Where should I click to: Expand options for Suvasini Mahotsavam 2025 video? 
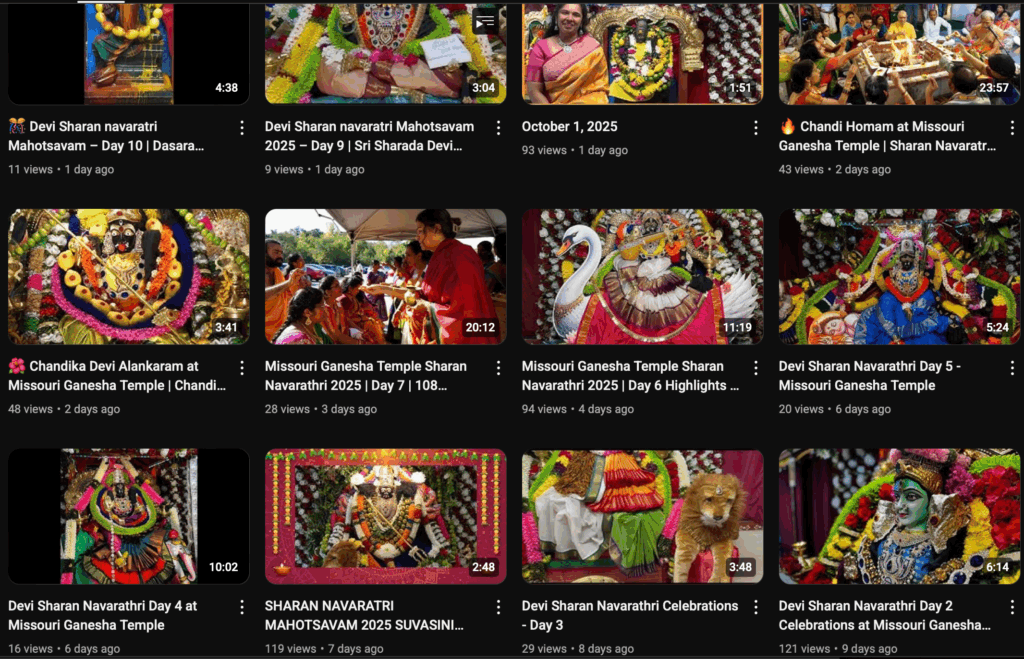pyautogui.click(x=498, y=607)
